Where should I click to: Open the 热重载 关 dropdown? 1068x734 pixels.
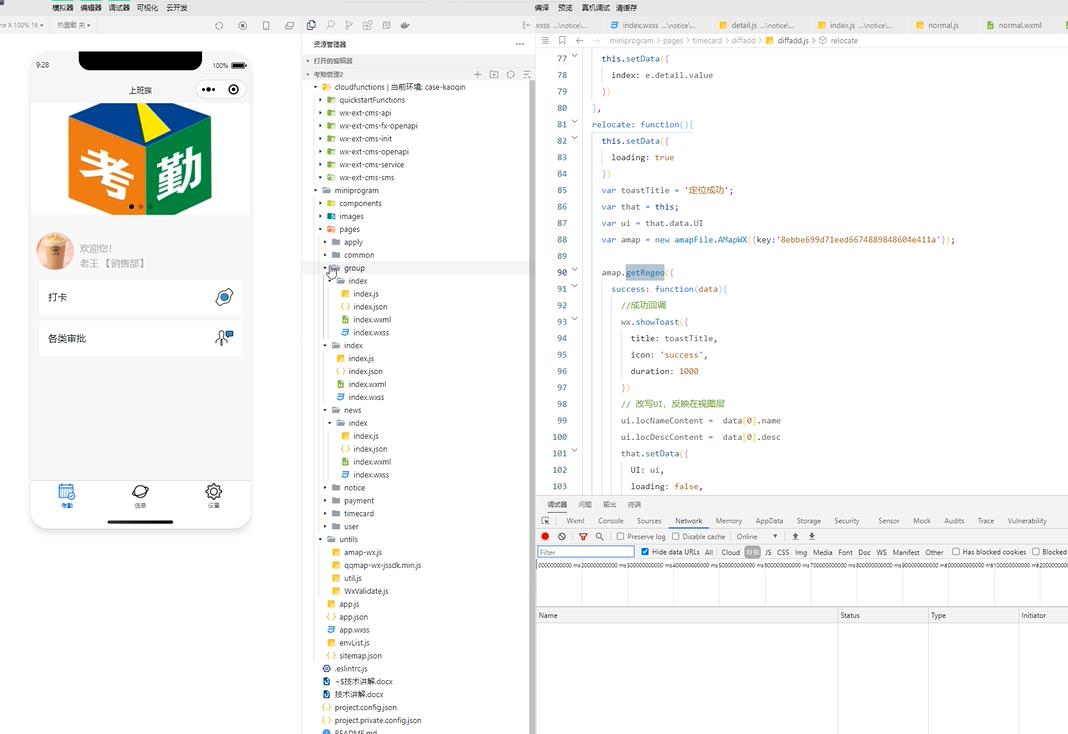coord(74,25)
